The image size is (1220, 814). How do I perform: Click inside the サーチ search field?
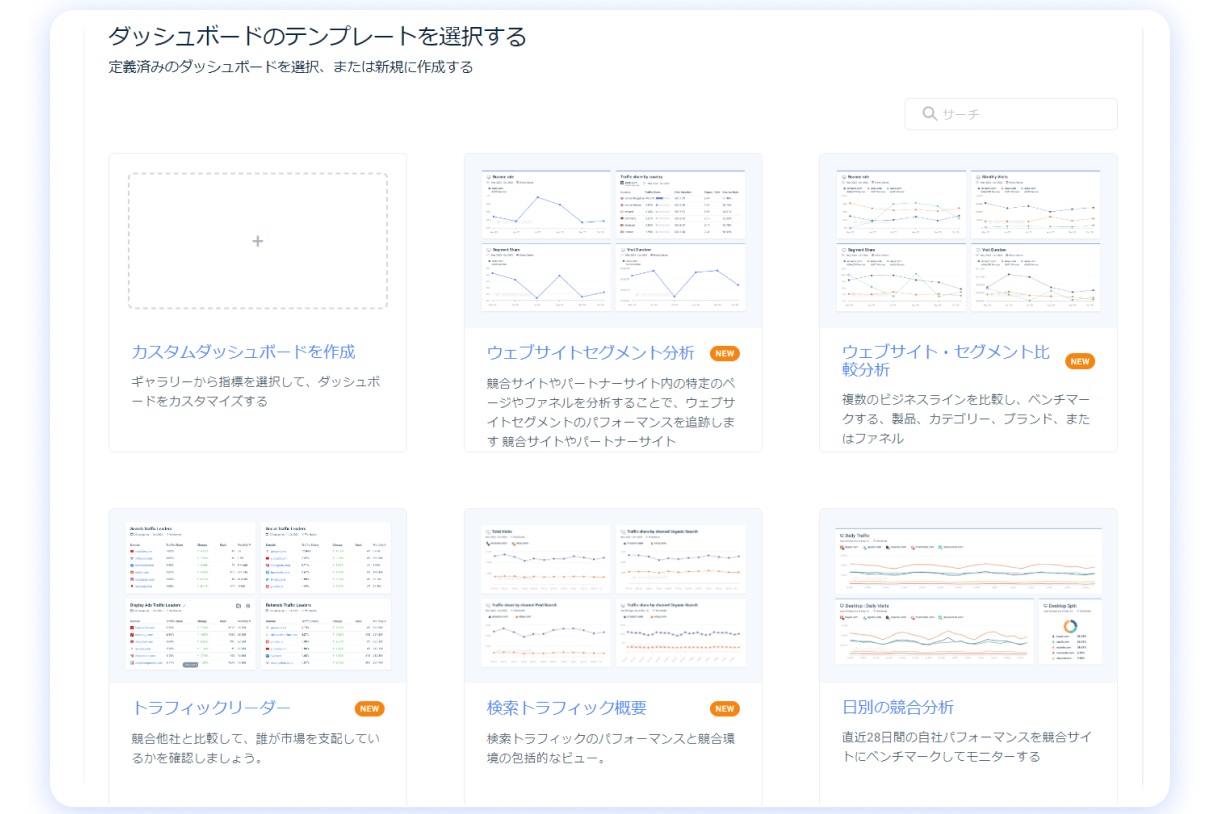(1020, 114)
